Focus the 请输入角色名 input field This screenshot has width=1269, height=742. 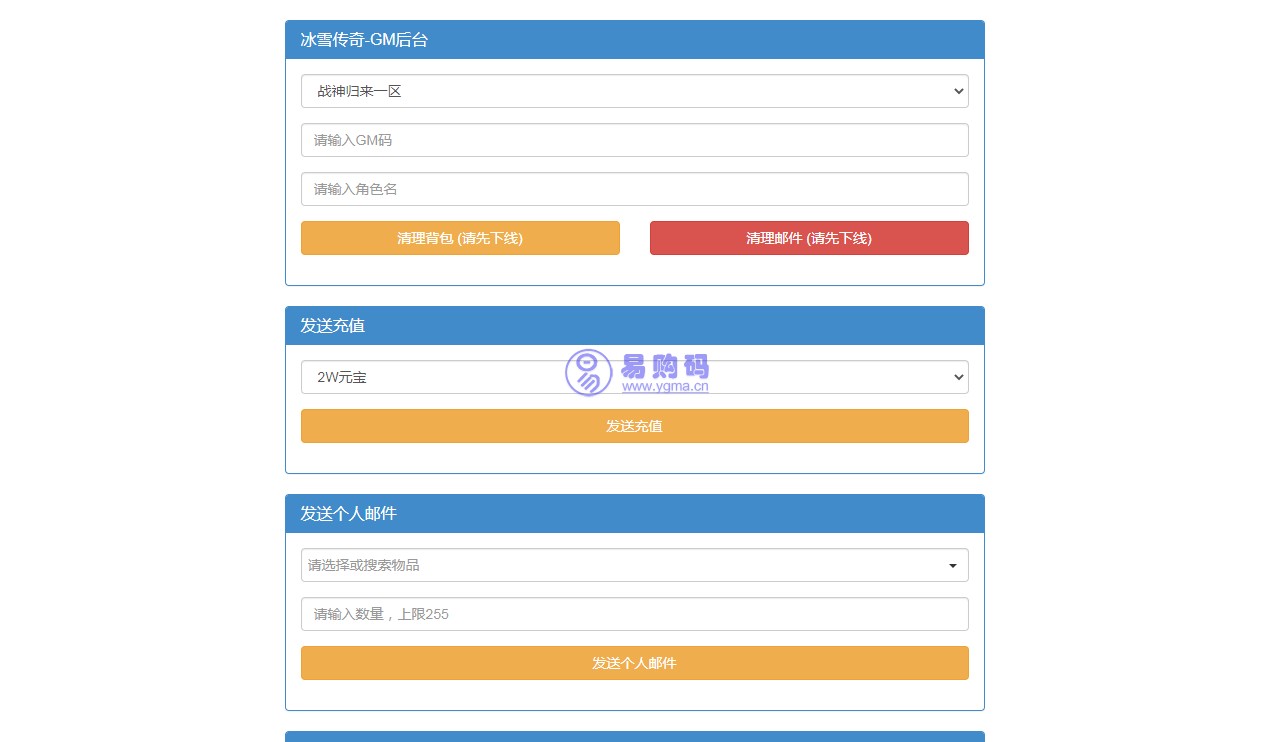634,189
